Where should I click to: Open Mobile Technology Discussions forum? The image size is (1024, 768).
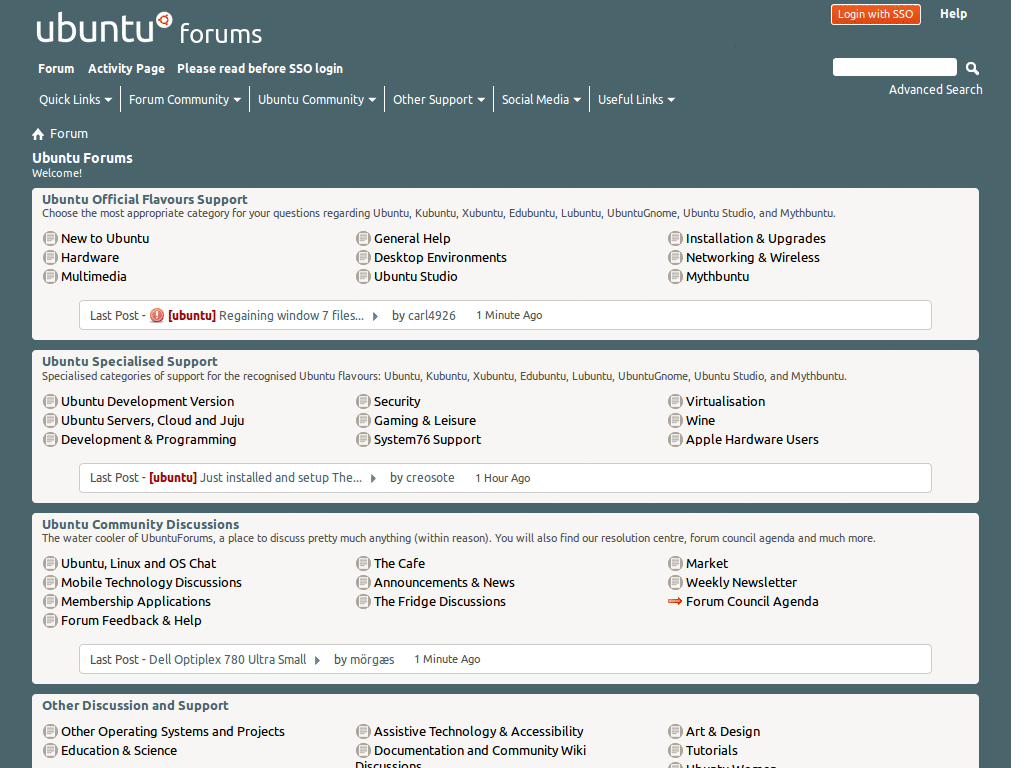click(x=152, y=583)
